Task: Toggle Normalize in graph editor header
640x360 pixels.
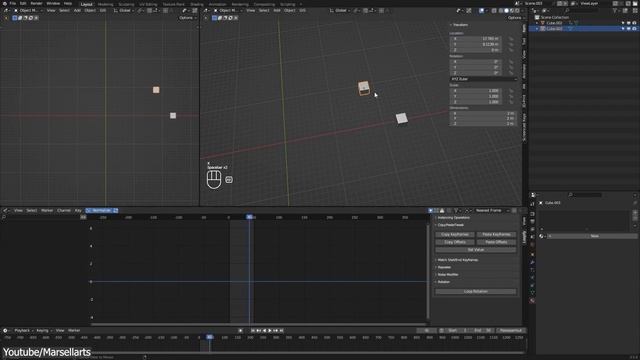Action: (101, 210)
